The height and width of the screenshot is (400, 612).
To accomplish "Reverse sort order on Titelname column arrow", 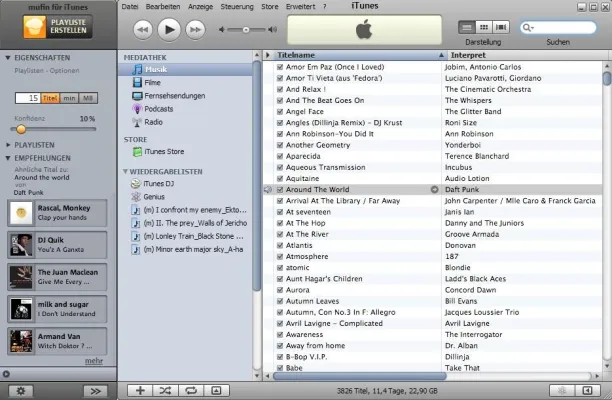I will pyautogui.click(x=441, y=55).
